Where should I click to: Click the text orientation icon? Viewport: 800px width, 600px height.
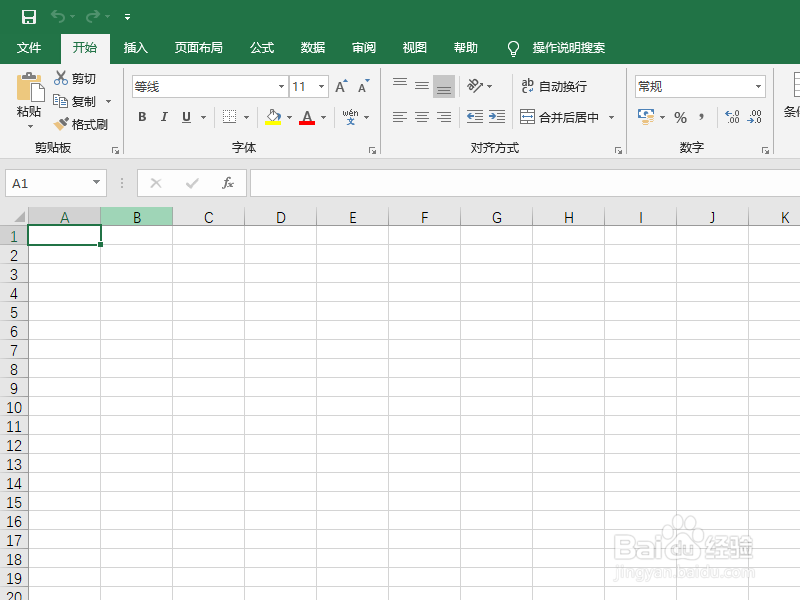(475, 86)
